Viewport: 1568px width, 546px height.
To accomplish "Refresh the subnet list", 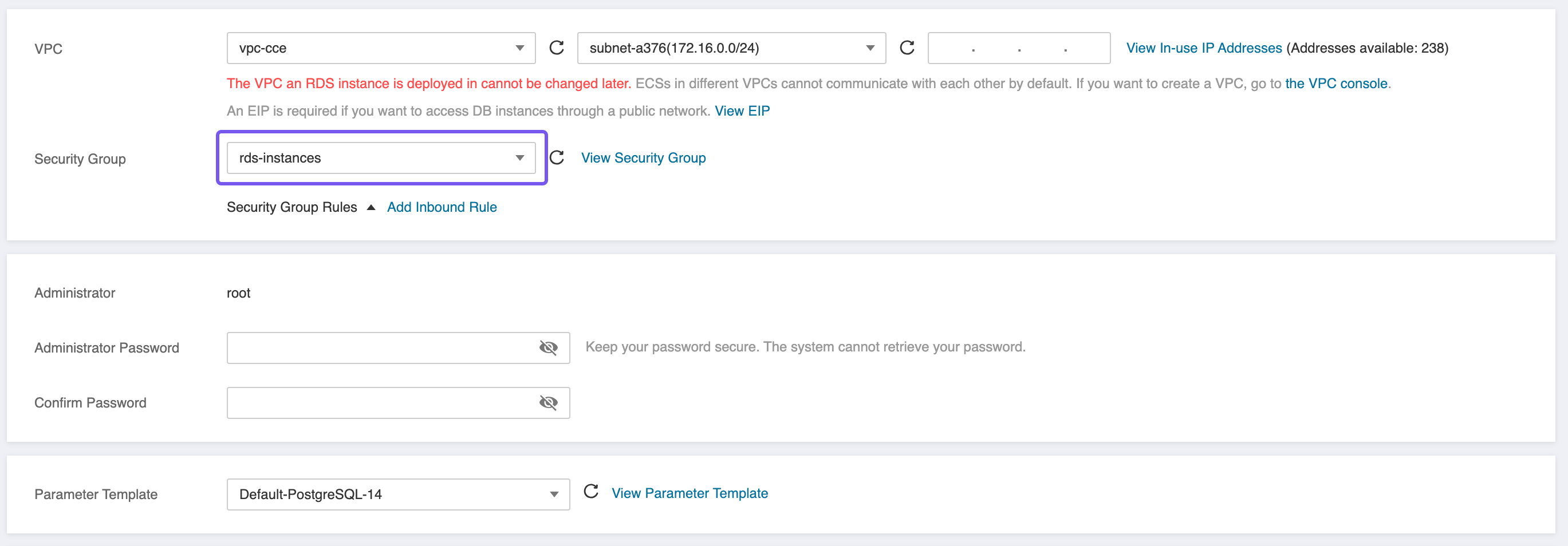I will pyautogui.click(x=907, y=48).
